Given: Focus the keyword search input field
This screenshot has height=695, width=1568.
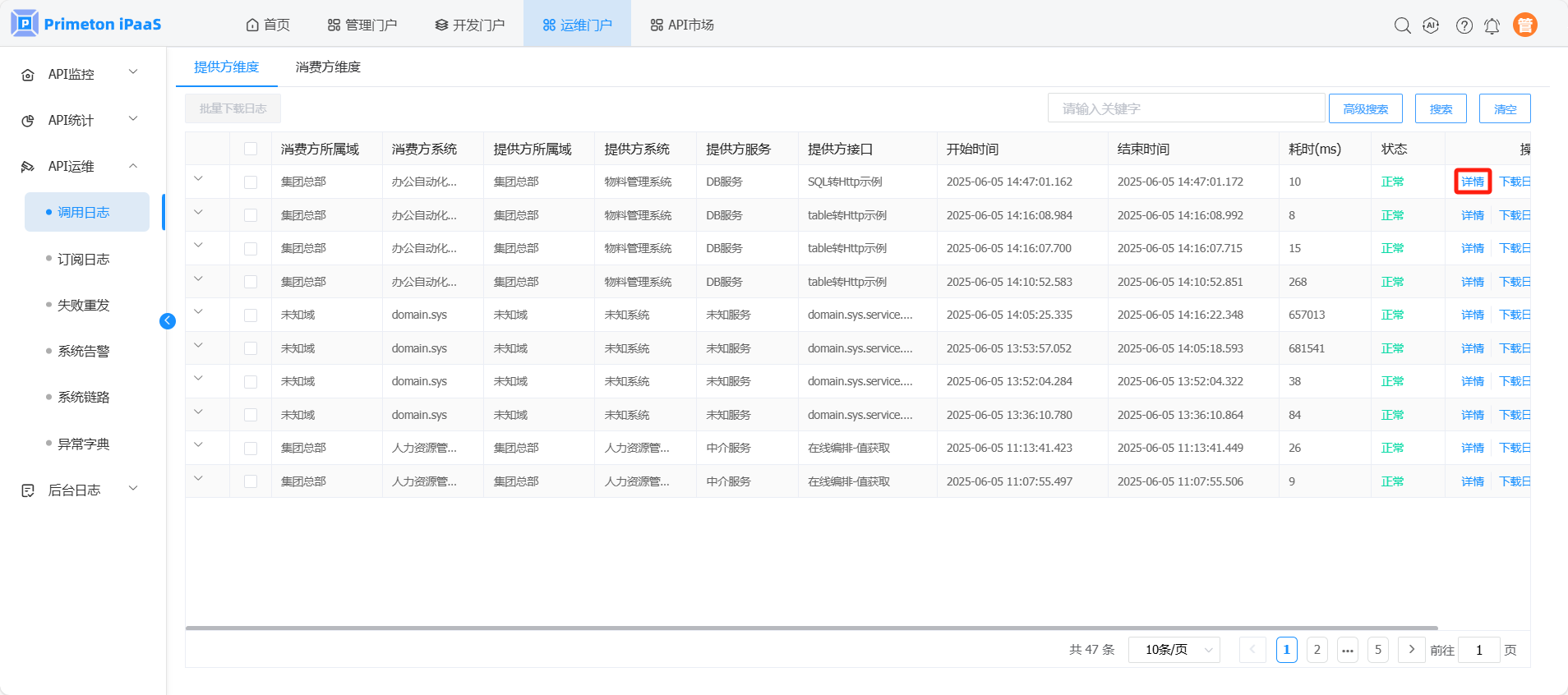Looking at the screenshot, I should click(x=1185, y=108).
